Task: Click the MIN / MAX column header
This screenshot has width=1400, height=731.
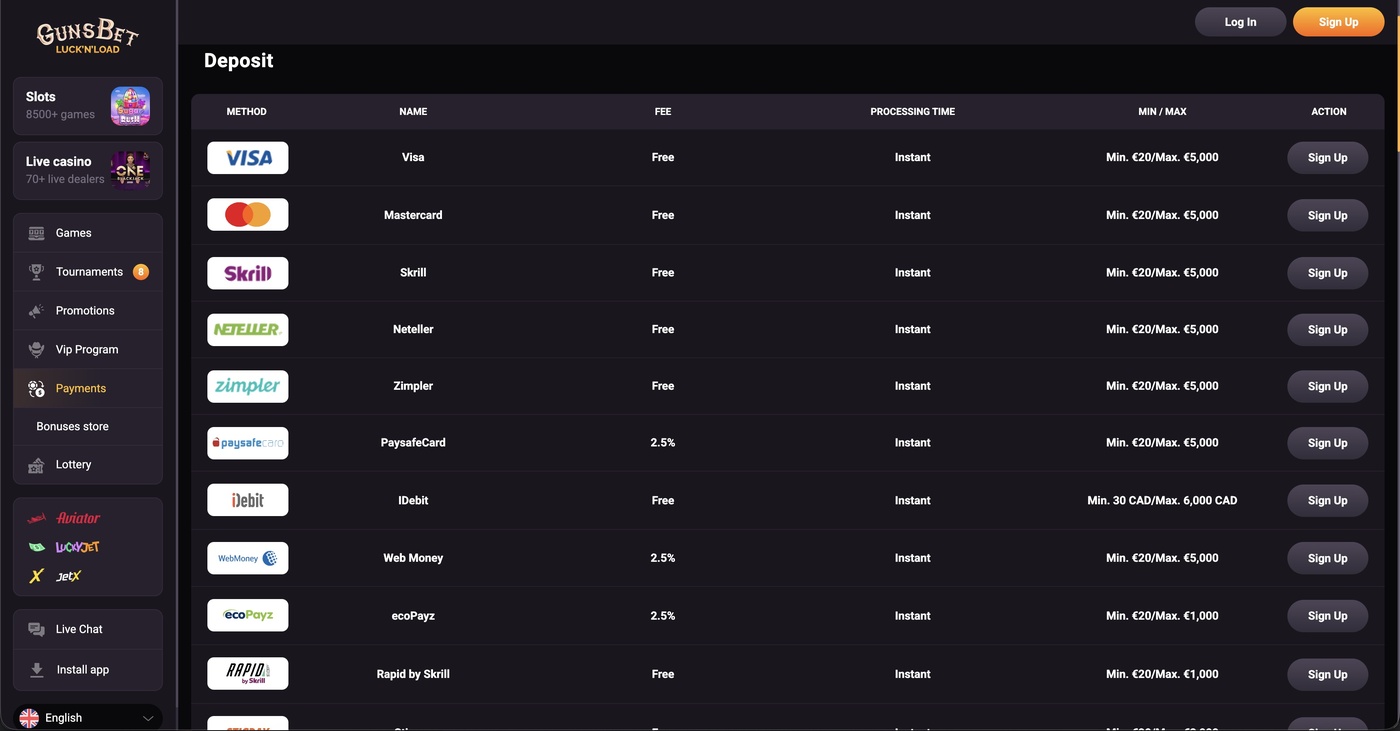Action: tap(1162, 112)
